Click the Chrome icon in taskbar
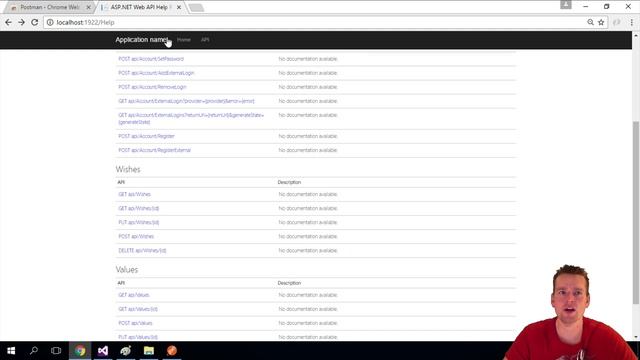This screenshot has height=360, width=640. (80, 351)
